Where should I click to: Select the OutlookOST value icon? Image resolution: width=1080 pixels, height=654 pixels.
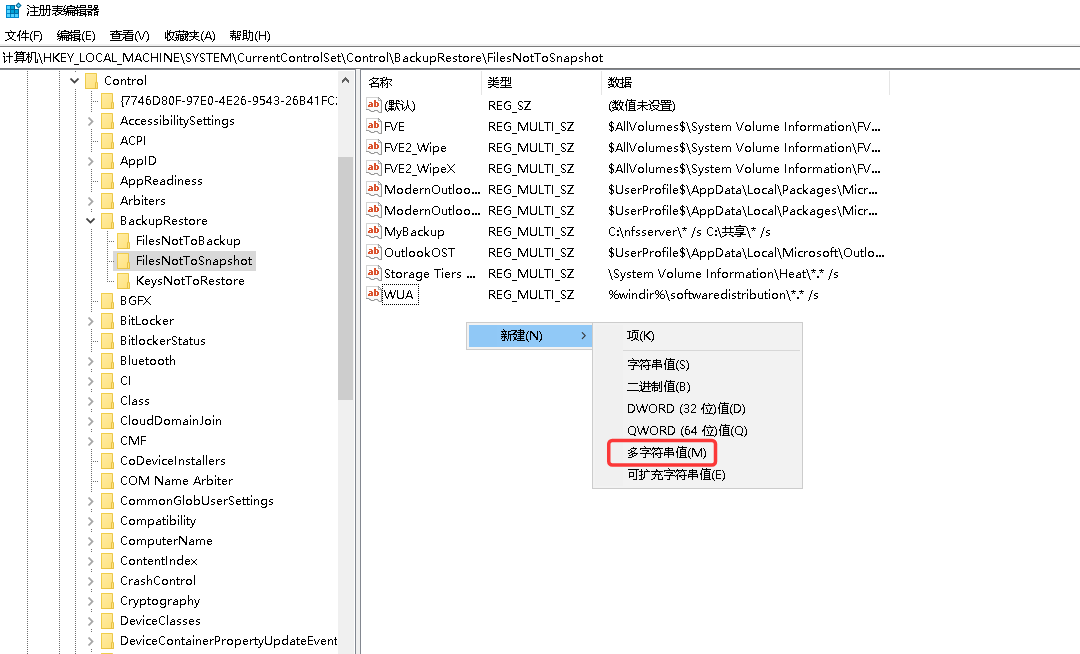[x=373, y=252]
